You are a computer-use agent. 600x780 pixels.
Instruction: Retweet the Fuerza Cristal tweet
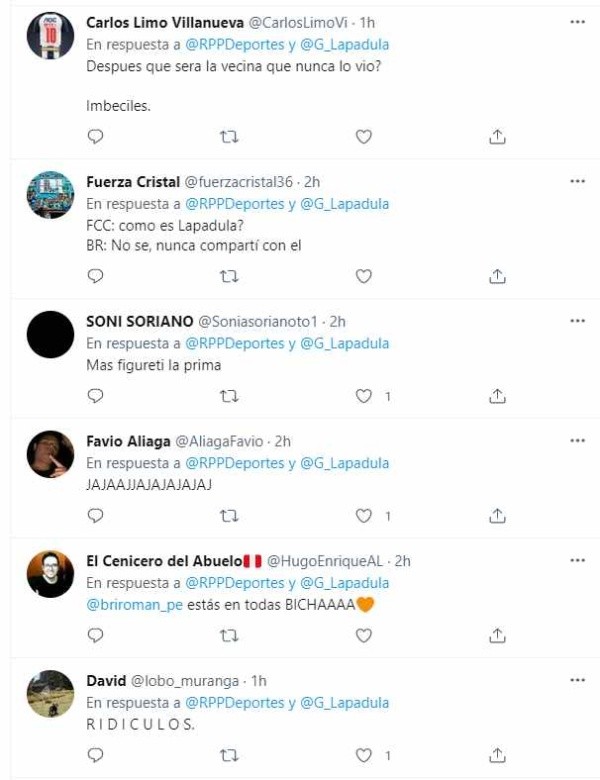229,276
